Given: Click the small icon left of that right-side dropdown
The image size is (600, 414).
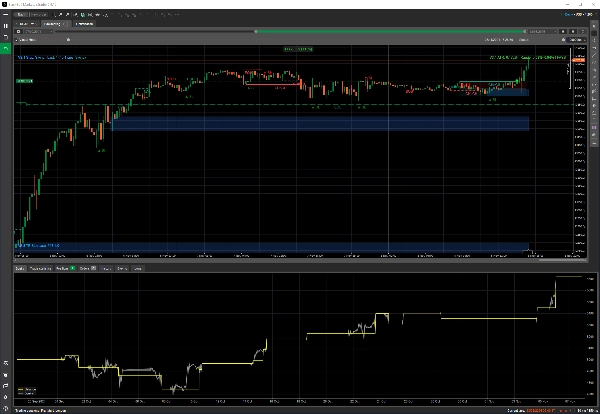Looking at the screenshot, I should click(x=563, y=39).
